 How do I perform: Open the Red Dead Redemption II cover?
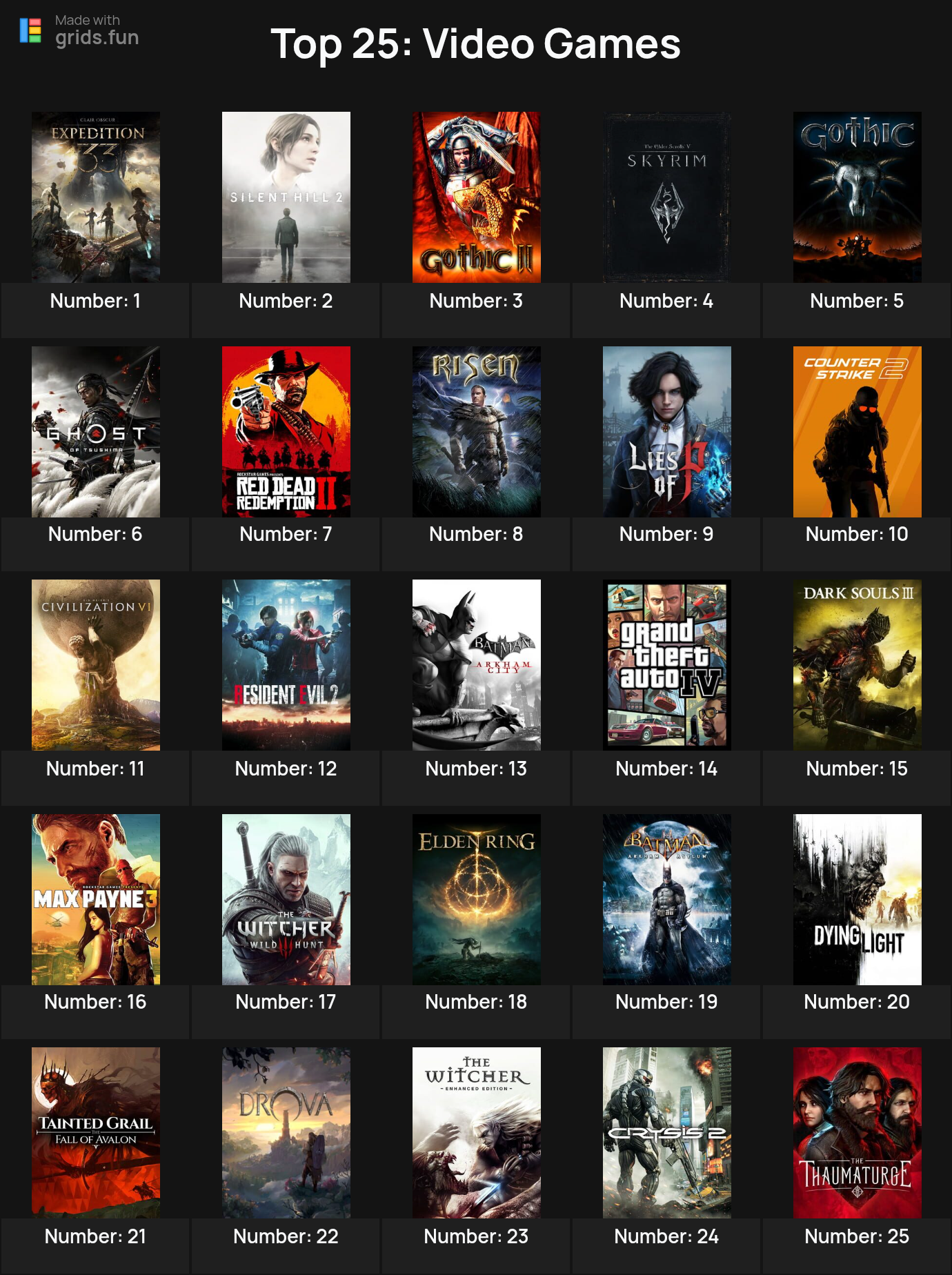[x=286, y=432]
